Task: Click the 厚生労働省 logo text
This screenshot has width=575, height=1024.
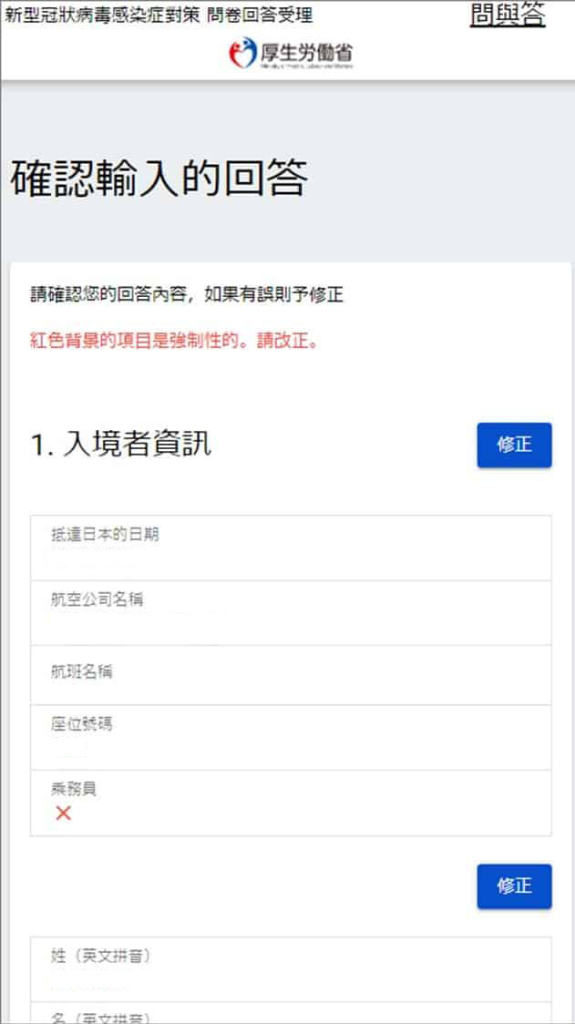Action: 306,53
